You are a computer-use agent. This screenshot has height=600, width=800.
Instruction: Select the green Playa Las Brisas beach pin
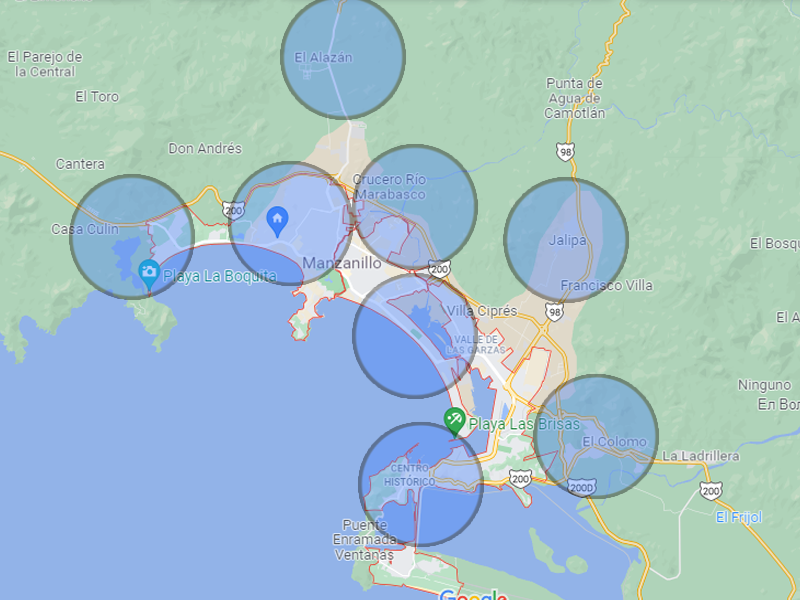[x=454, y=421]
